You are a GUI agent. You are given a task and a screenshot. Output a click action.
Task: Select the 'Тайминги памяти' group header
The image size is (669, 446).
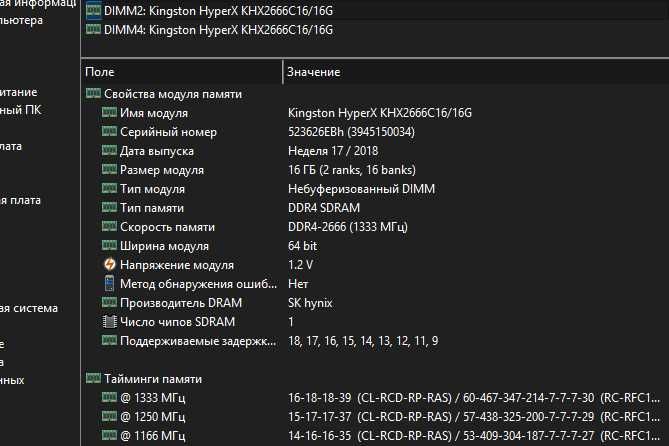tap(153, 379)
